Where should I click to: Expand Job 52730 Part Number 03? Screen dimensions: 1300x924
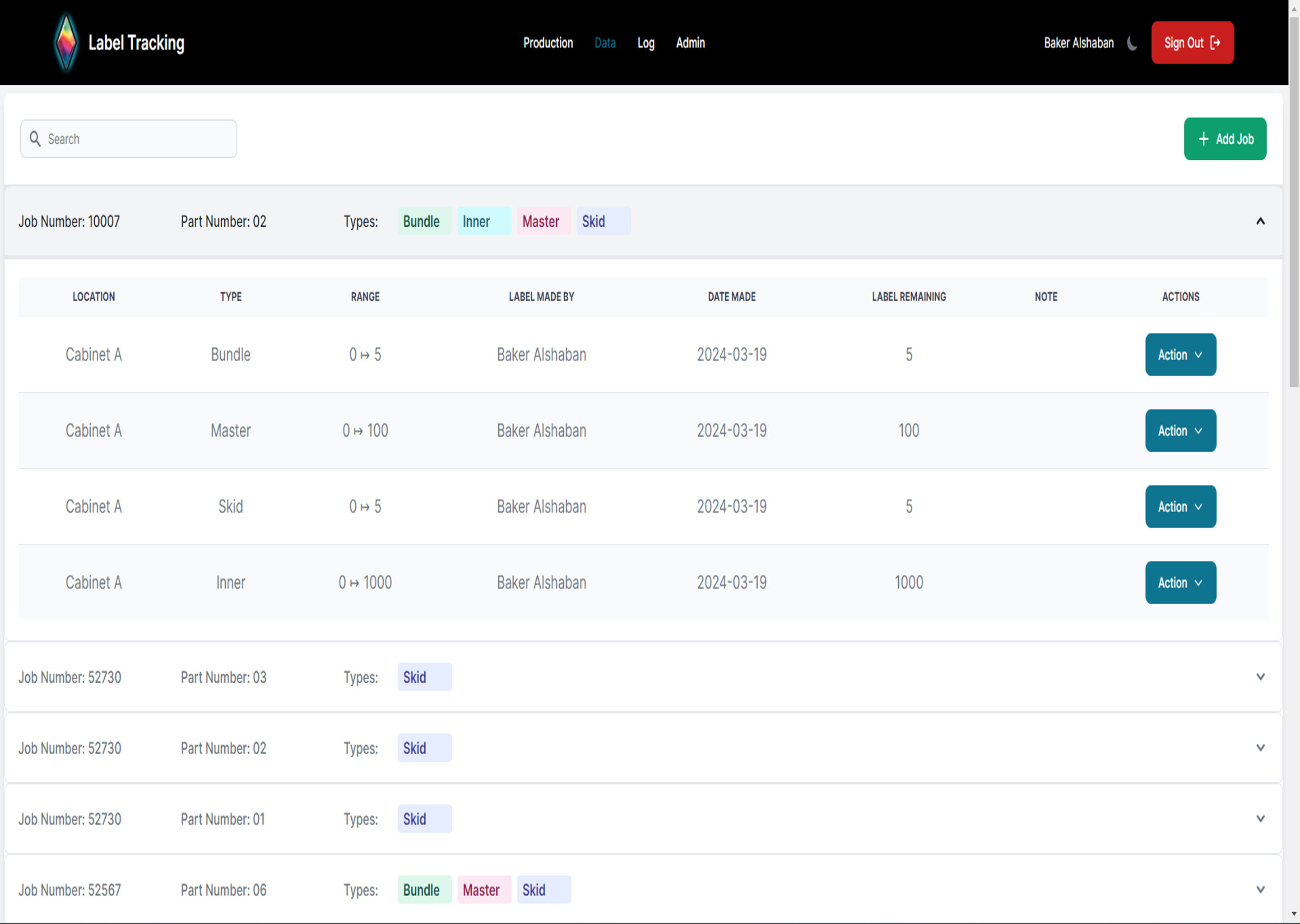(x=1260, y=676)
